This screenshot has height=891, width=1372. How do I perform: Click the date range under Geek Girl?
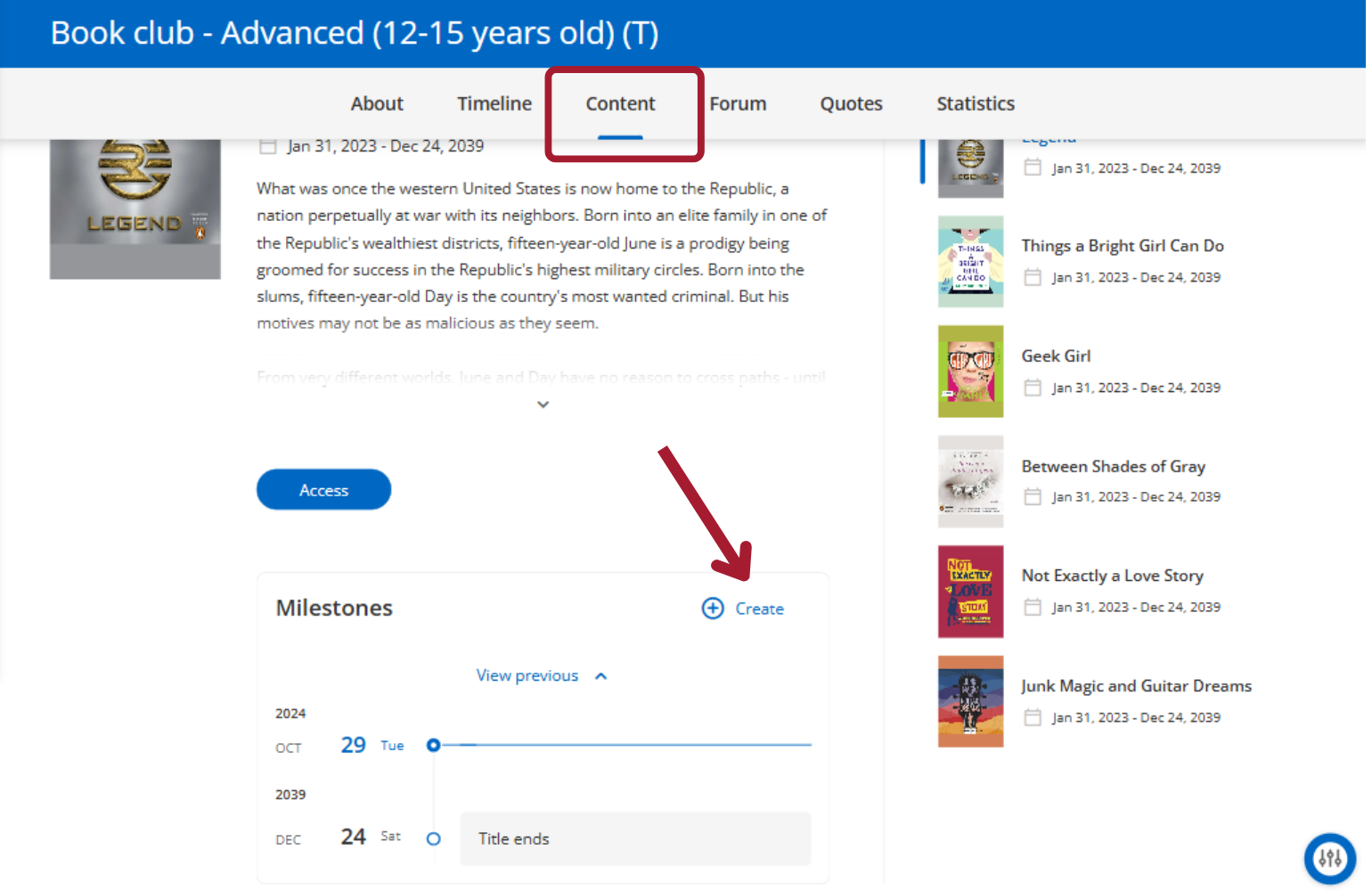pyautogui.click(x=1136, y=388)
